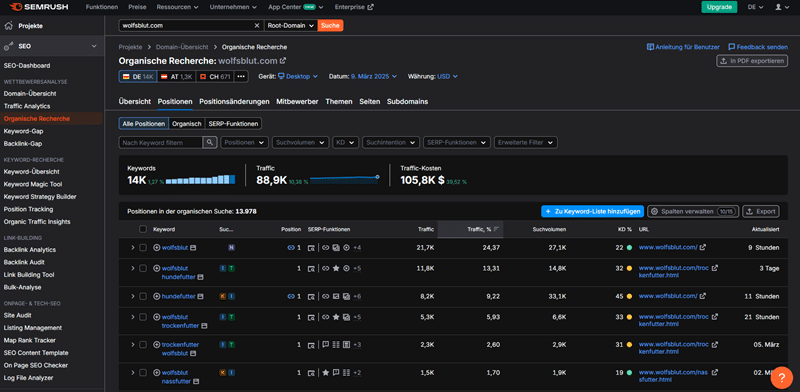
Task: Open the Positionen filter dropdown
Action: click(x=244, y=142)
